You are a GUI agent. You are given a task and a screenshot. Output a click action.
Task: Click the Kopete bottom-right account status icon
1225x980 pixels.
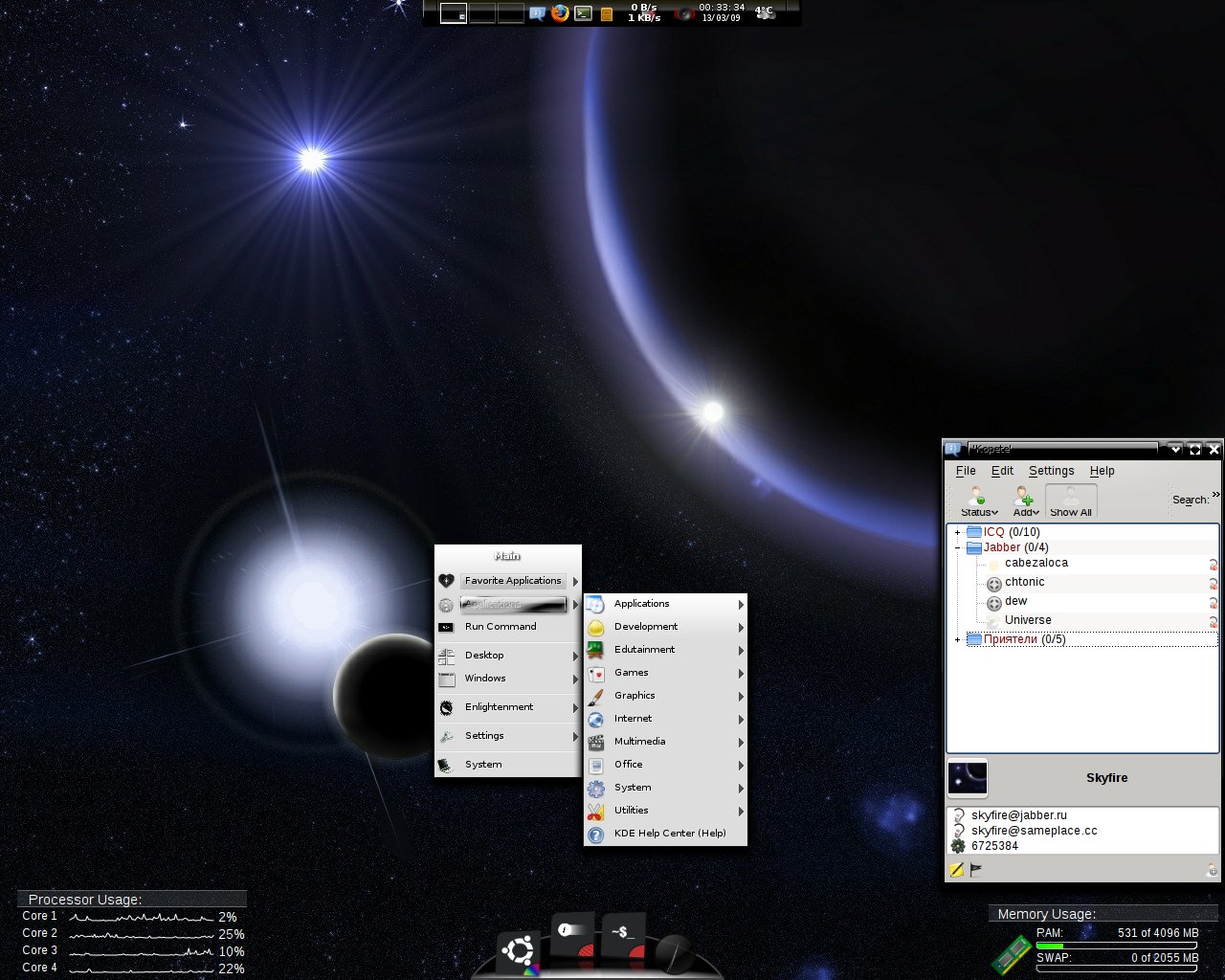point(1212,870)
